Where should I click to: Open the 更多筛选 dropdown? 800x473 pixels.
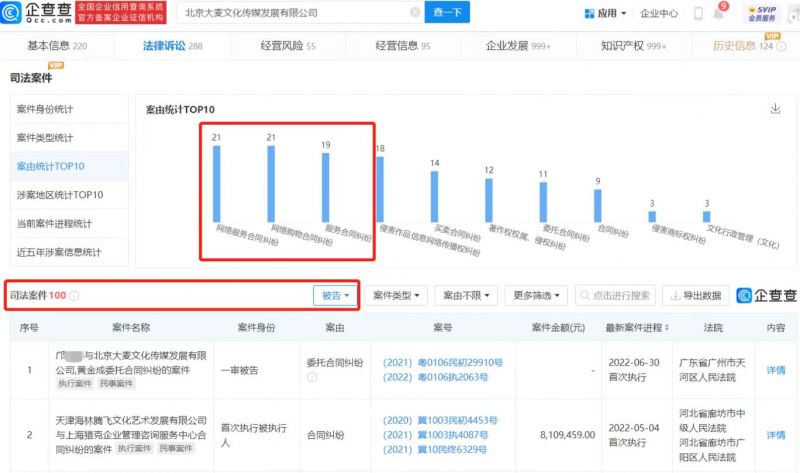[536, 295]
